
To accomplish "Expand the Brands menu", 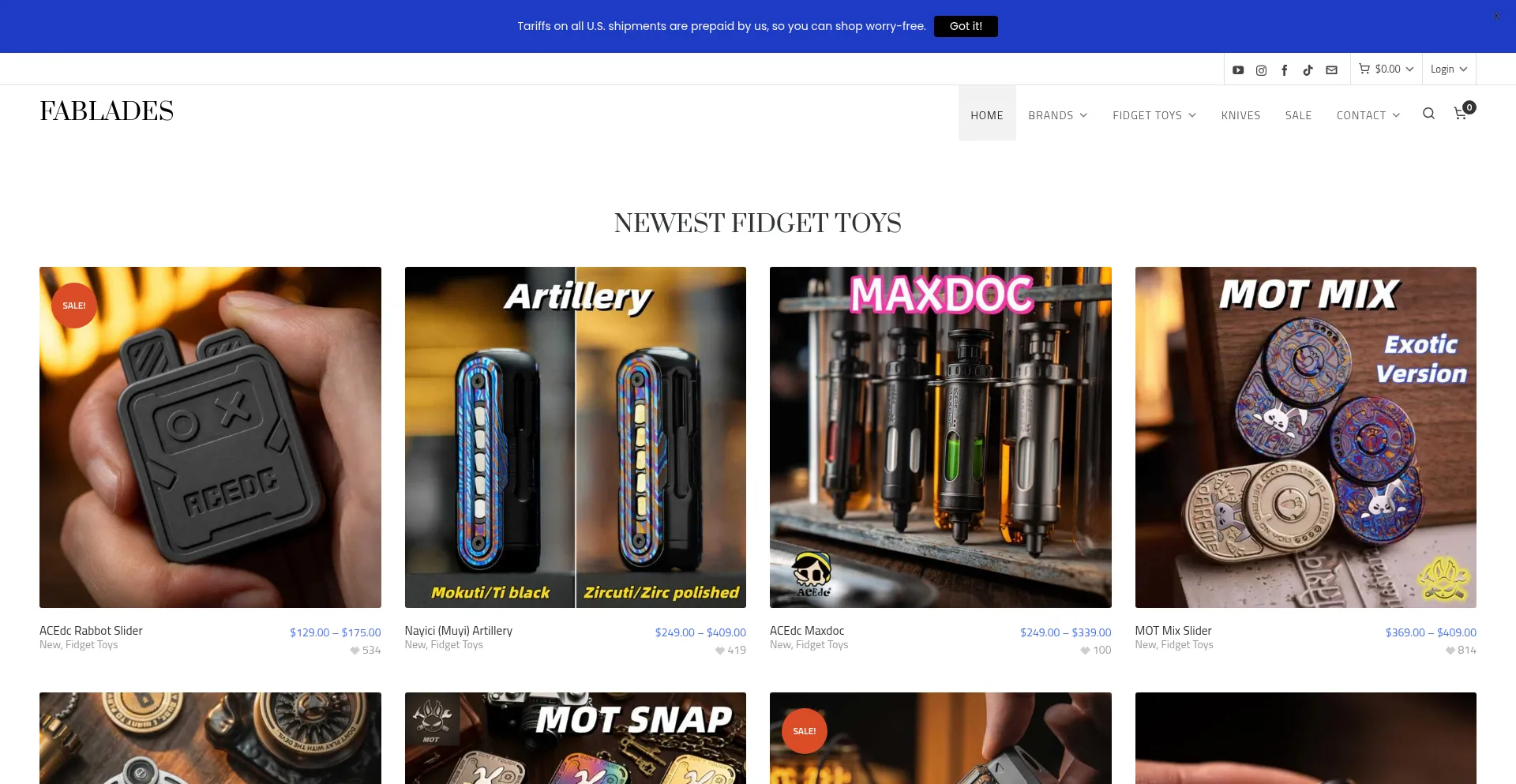I will [x=1058, y=115].
